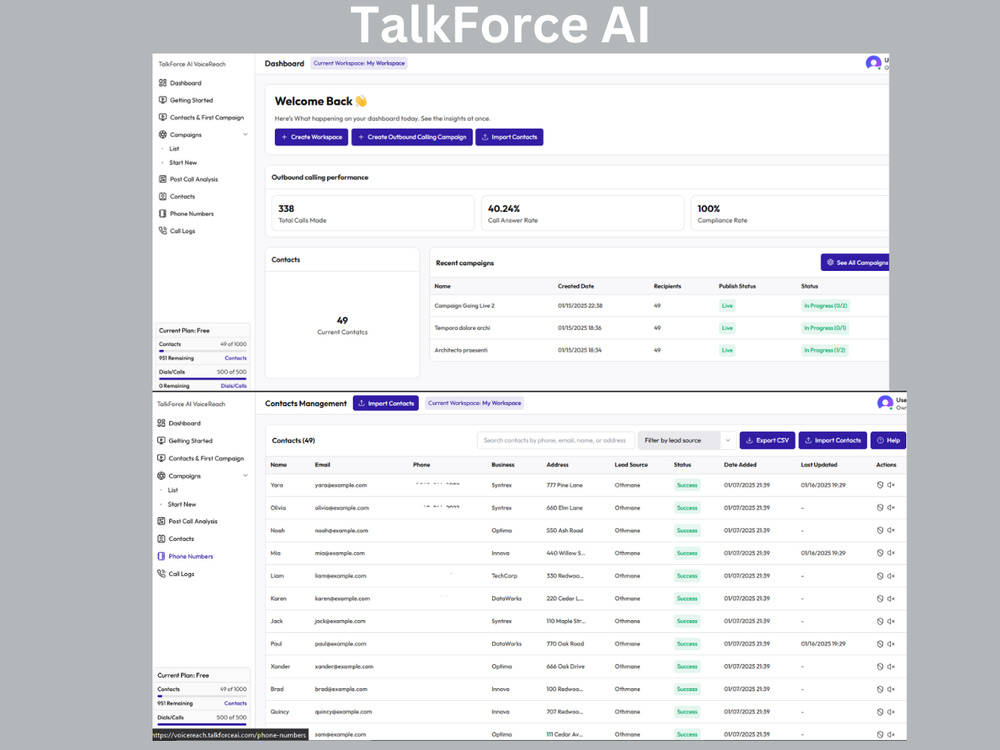Click Getting Started icon in lower Contacts Management sidebar
This screenshot has height=750, width=1000.
(161, 441)
